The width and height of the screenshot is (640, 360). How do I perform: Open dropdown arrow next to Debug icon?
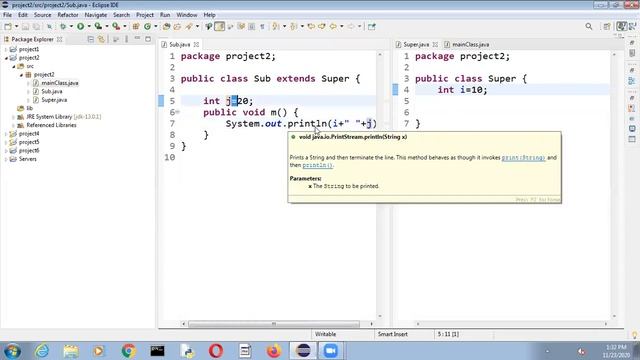coord(71,27)
